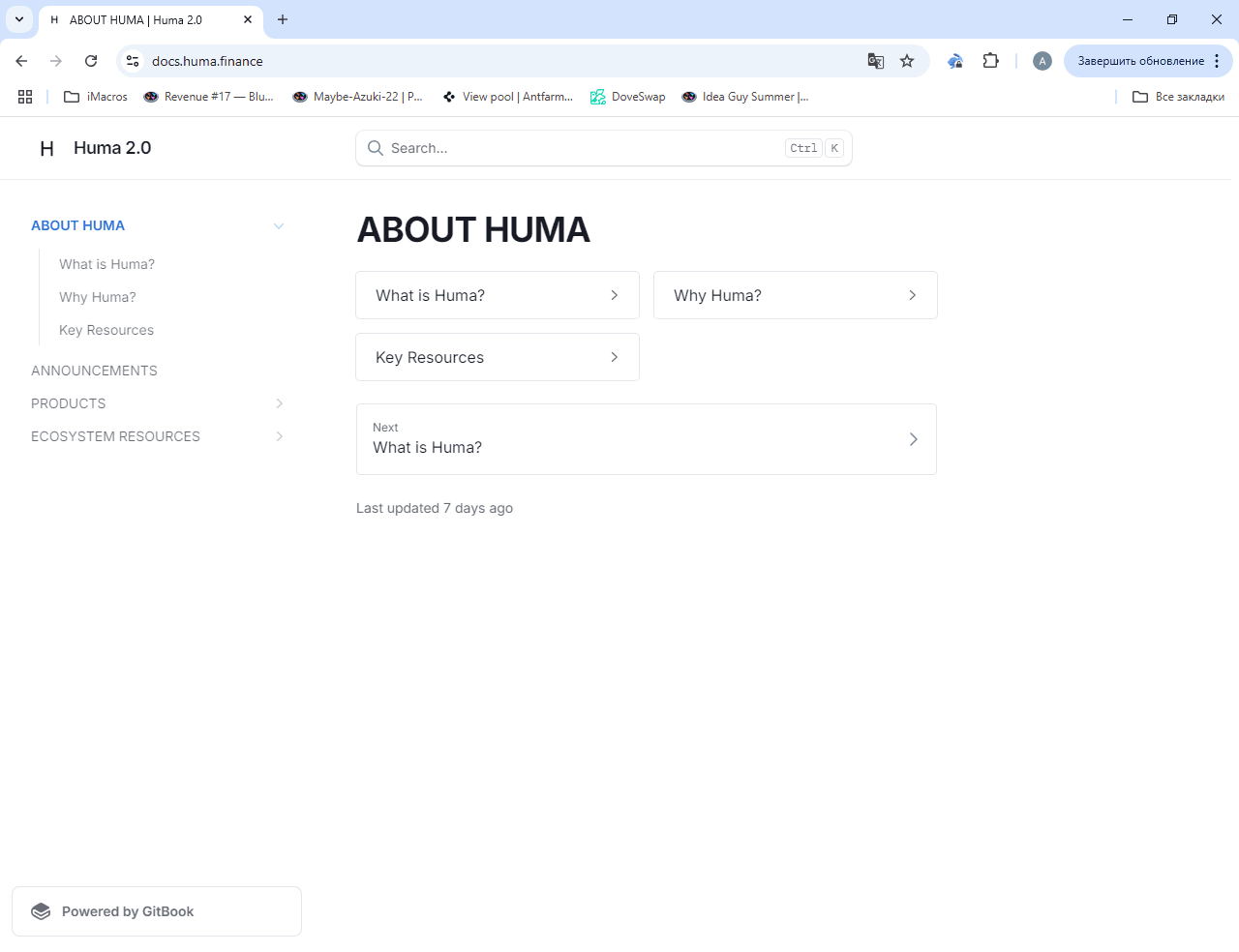1239x952 pixels.
Task: Minimize the Chrome window
Action: point(1128,19)
